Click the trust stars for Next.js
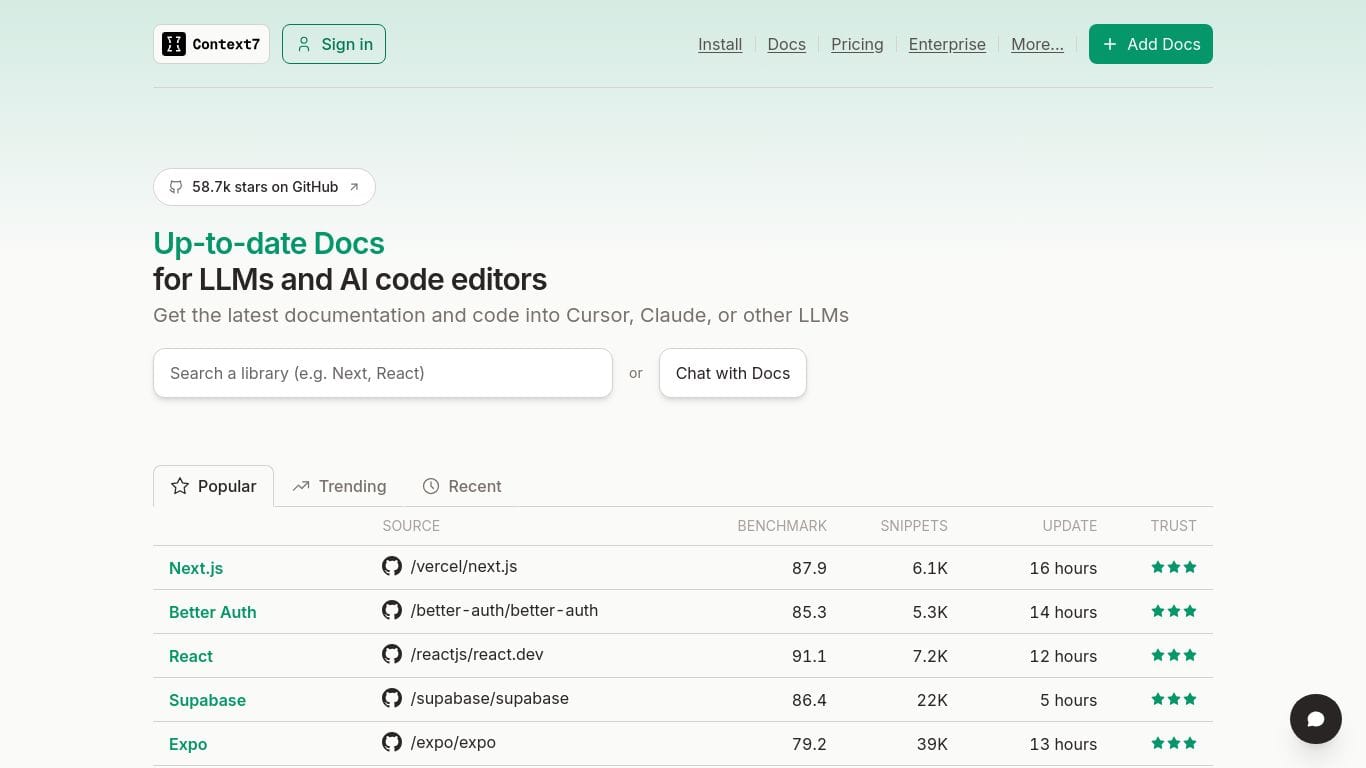The height and width of the screenshot is (768, 1366). point(1174,567)
